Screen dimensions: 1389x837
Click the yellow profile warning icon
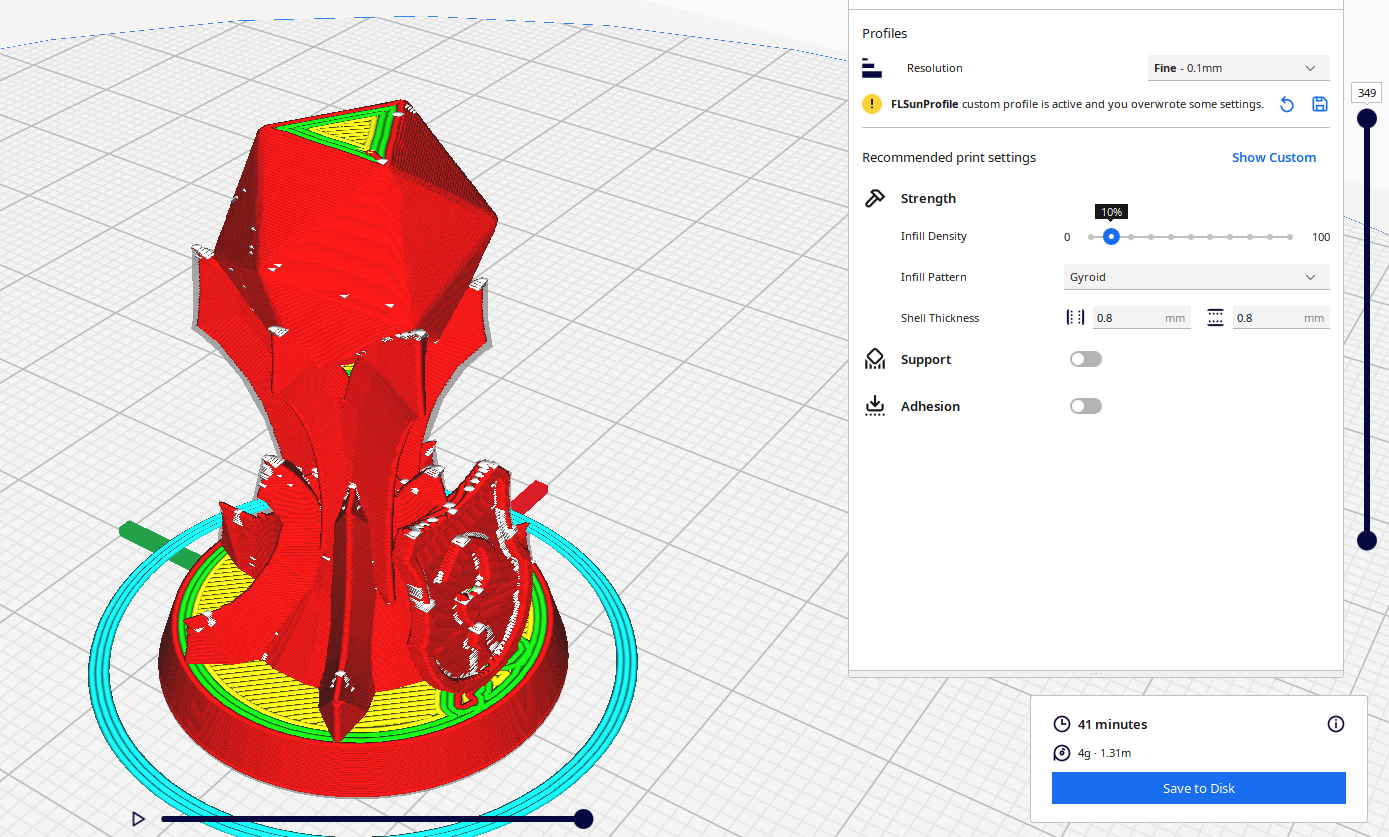(x=871, y=103)
